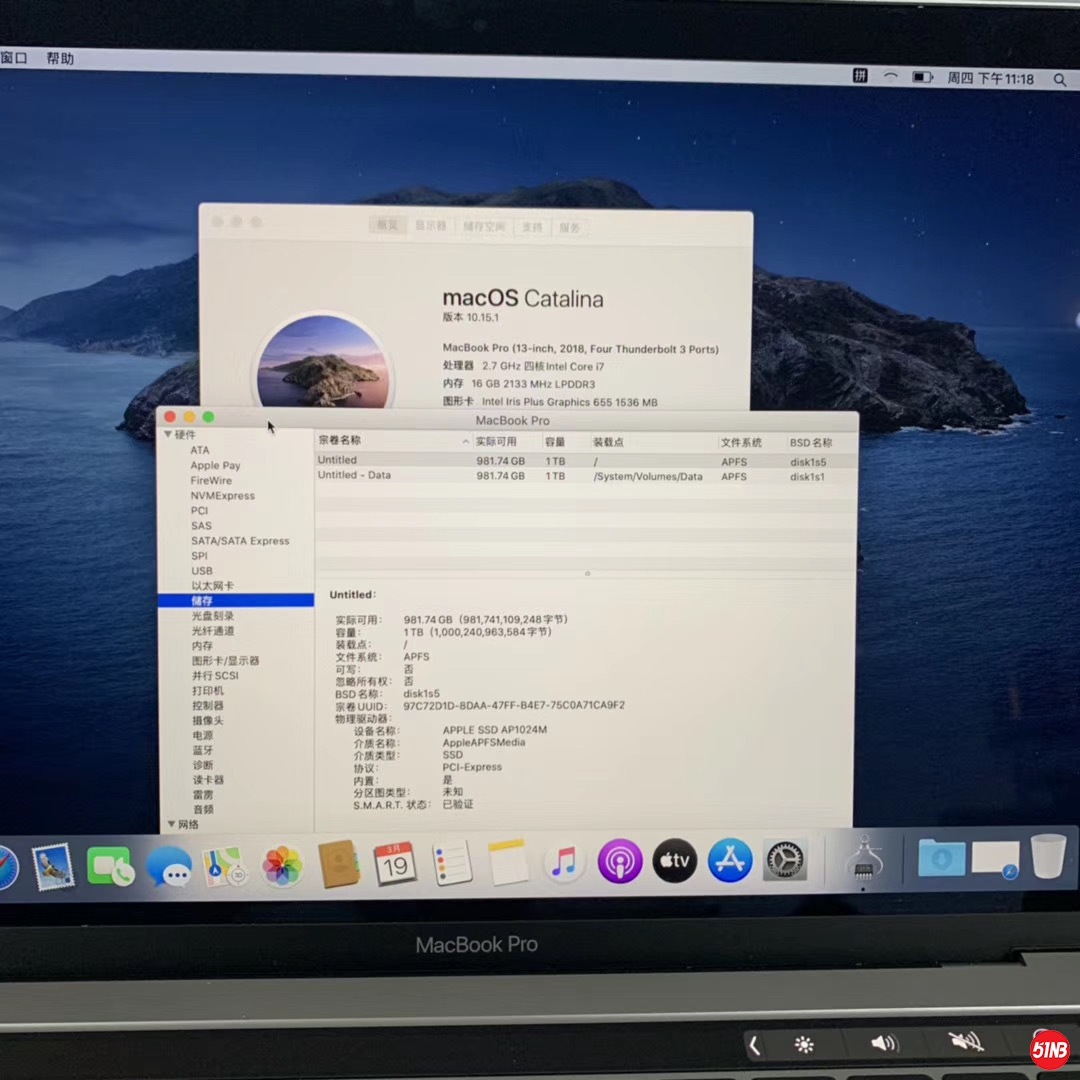Open the 拼 input method menu
Viewport: 1080px width, 1080px height.
(x=859, y=76)
